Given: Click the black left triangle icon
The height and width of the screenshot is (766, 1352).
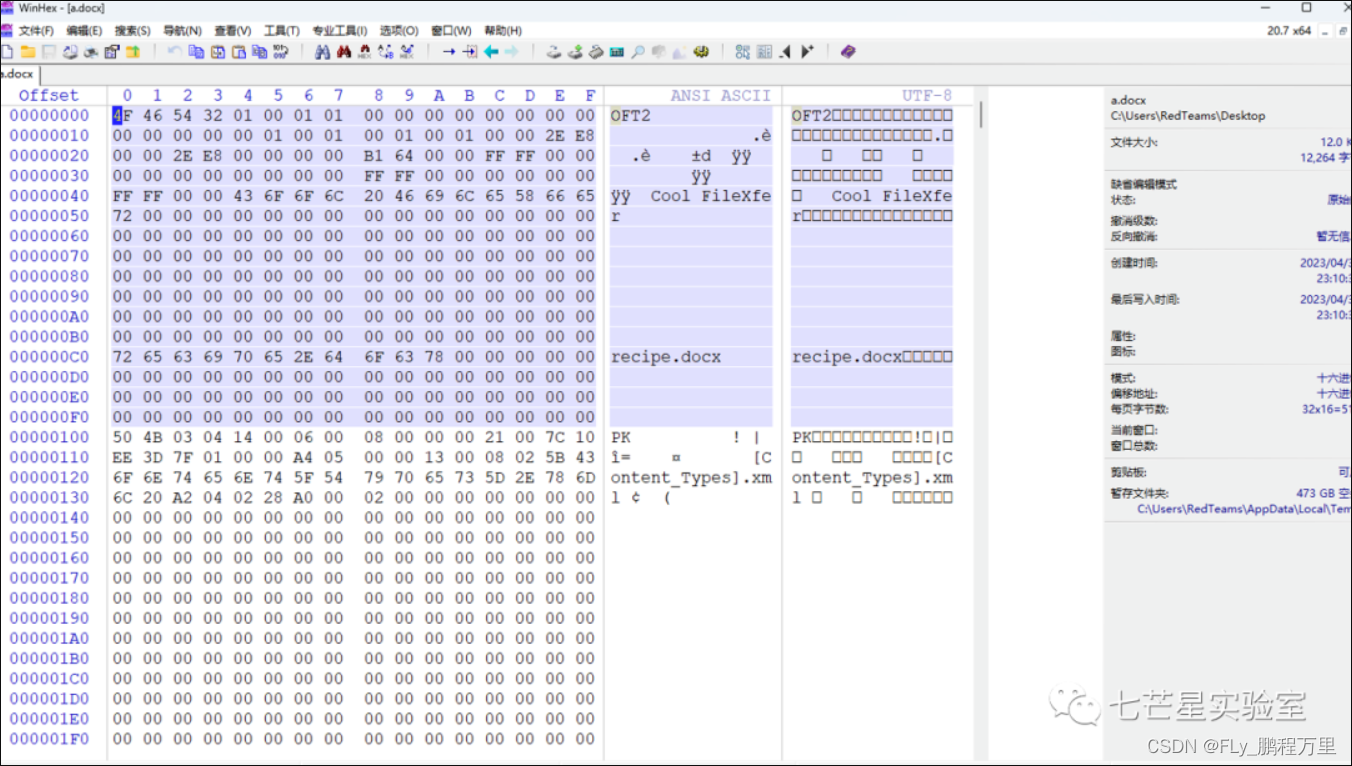Looking at the screenshot, I should coord(786,51).
